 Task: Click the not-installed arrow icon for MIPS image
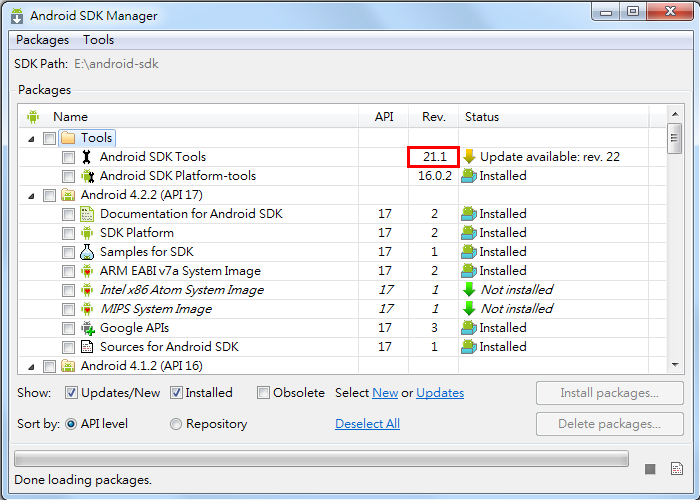(x=469, y=308)
